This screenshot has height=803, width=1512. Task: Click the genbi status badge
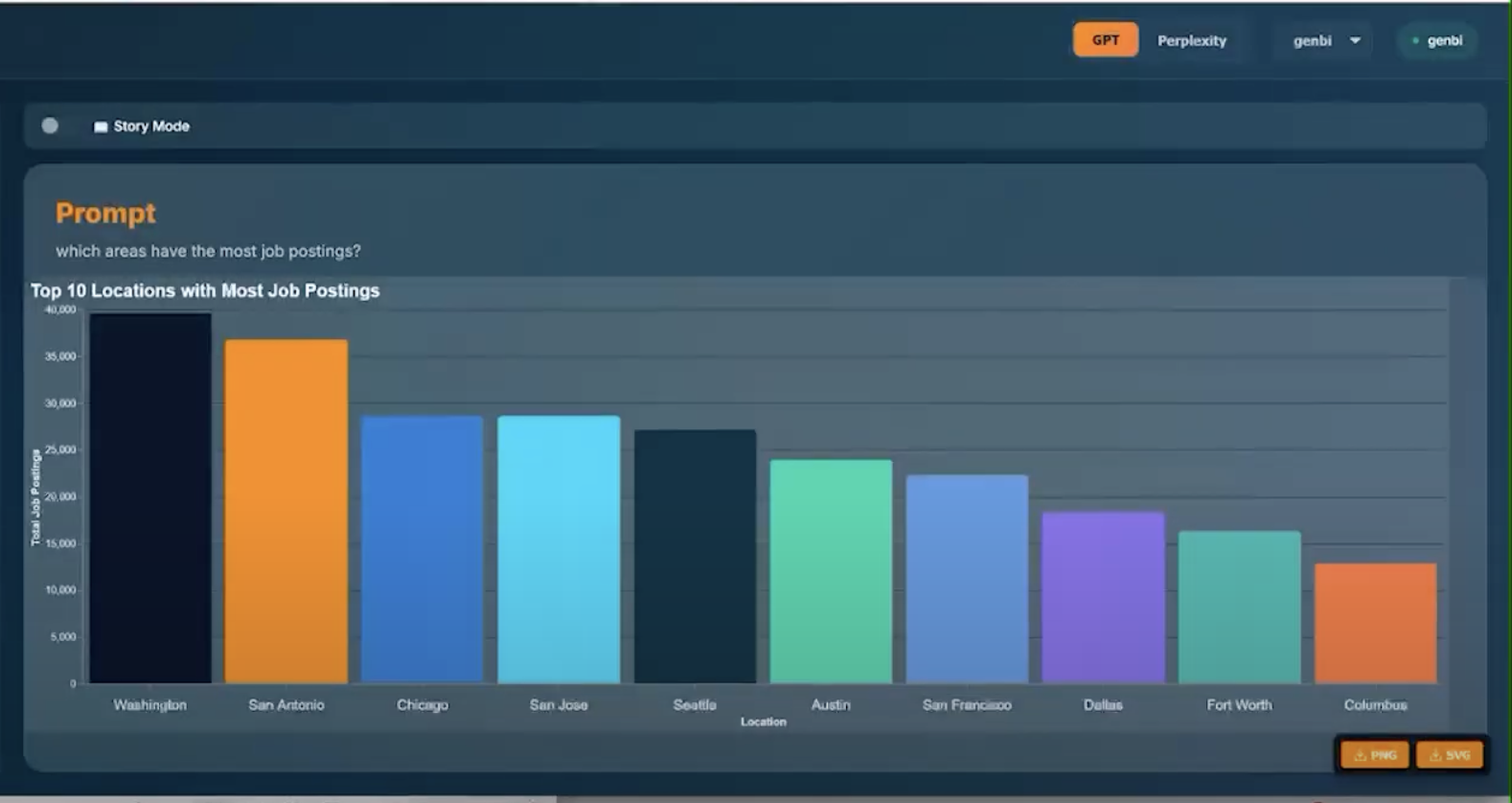(x=1437, y=40)
